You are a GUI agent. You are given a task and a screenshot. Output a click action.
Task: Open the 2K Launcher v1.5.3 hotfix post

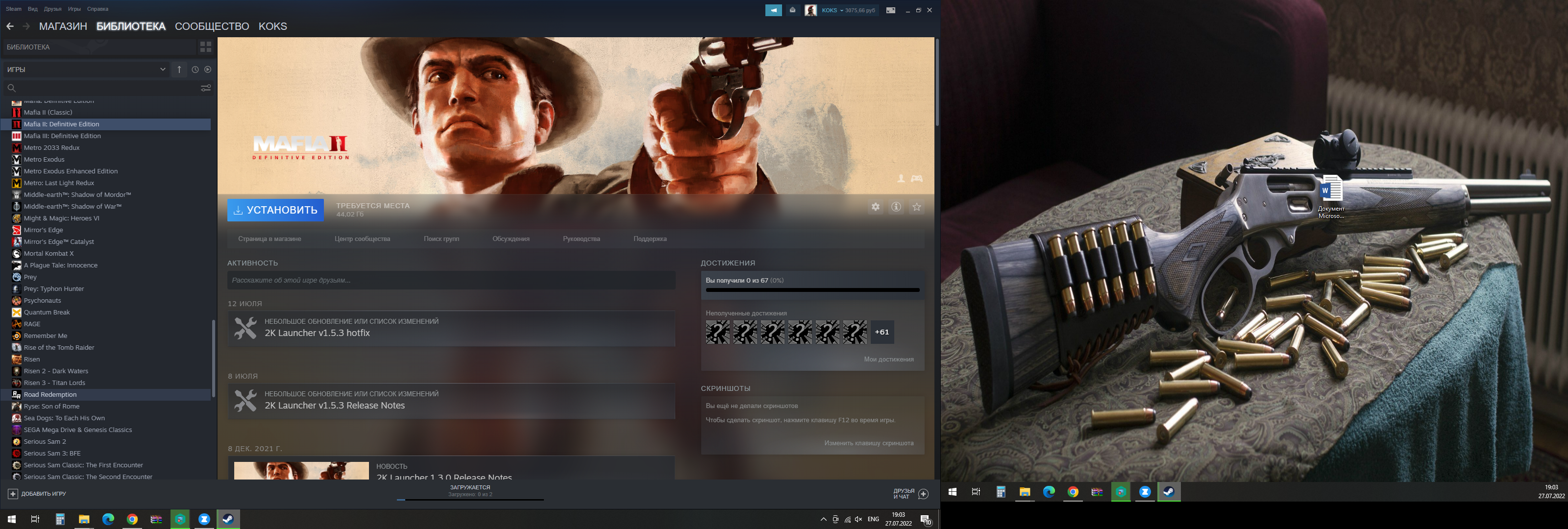pos(452,329)
